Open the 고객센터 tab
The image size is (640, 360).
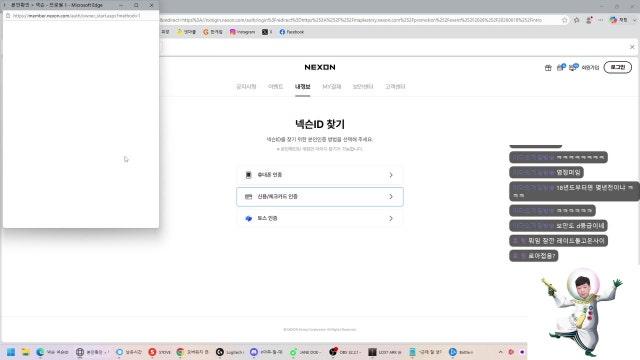point(395,87)
